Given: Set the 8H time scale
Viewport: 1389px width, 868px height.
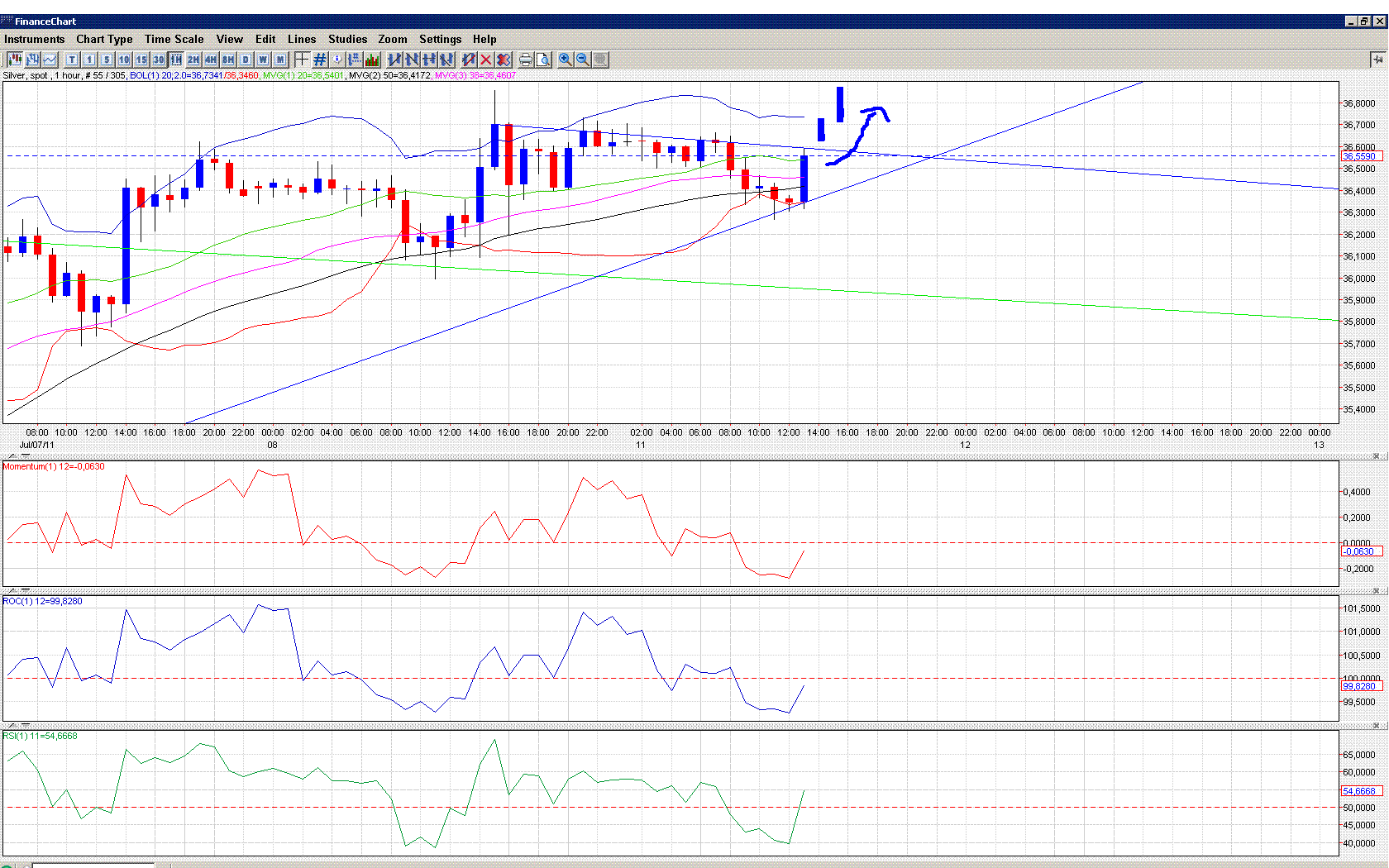Looking at the screenshot, I should click(x=228, y=60).
